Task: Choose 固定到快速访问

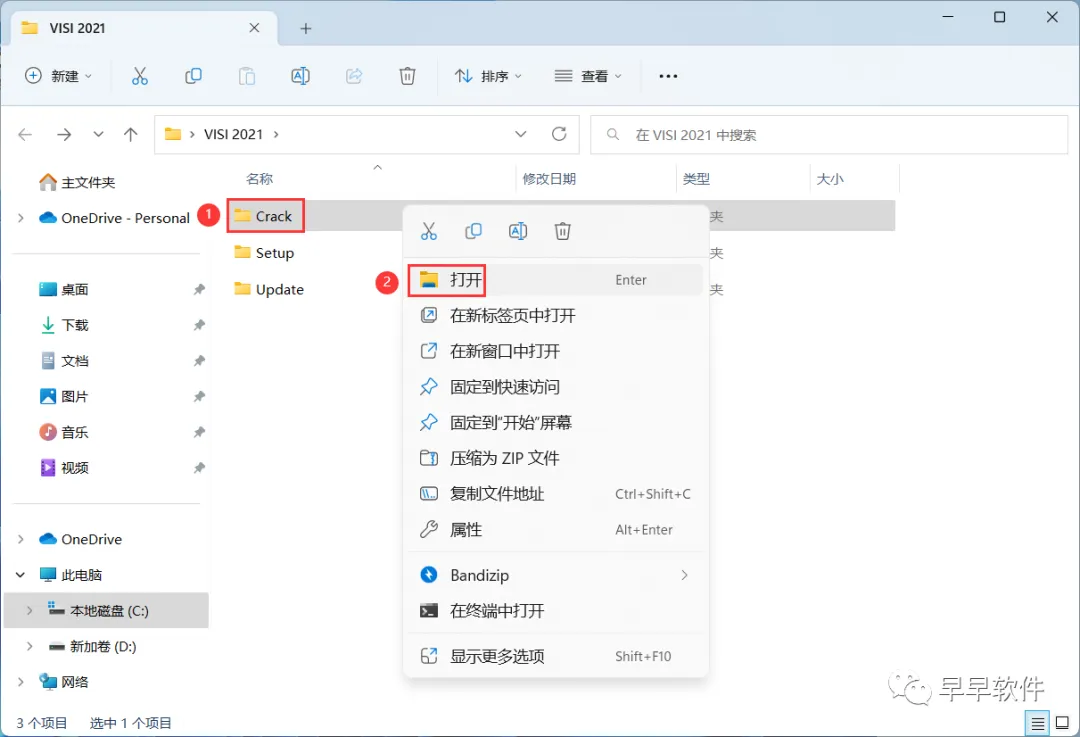Action: (555, 387)
